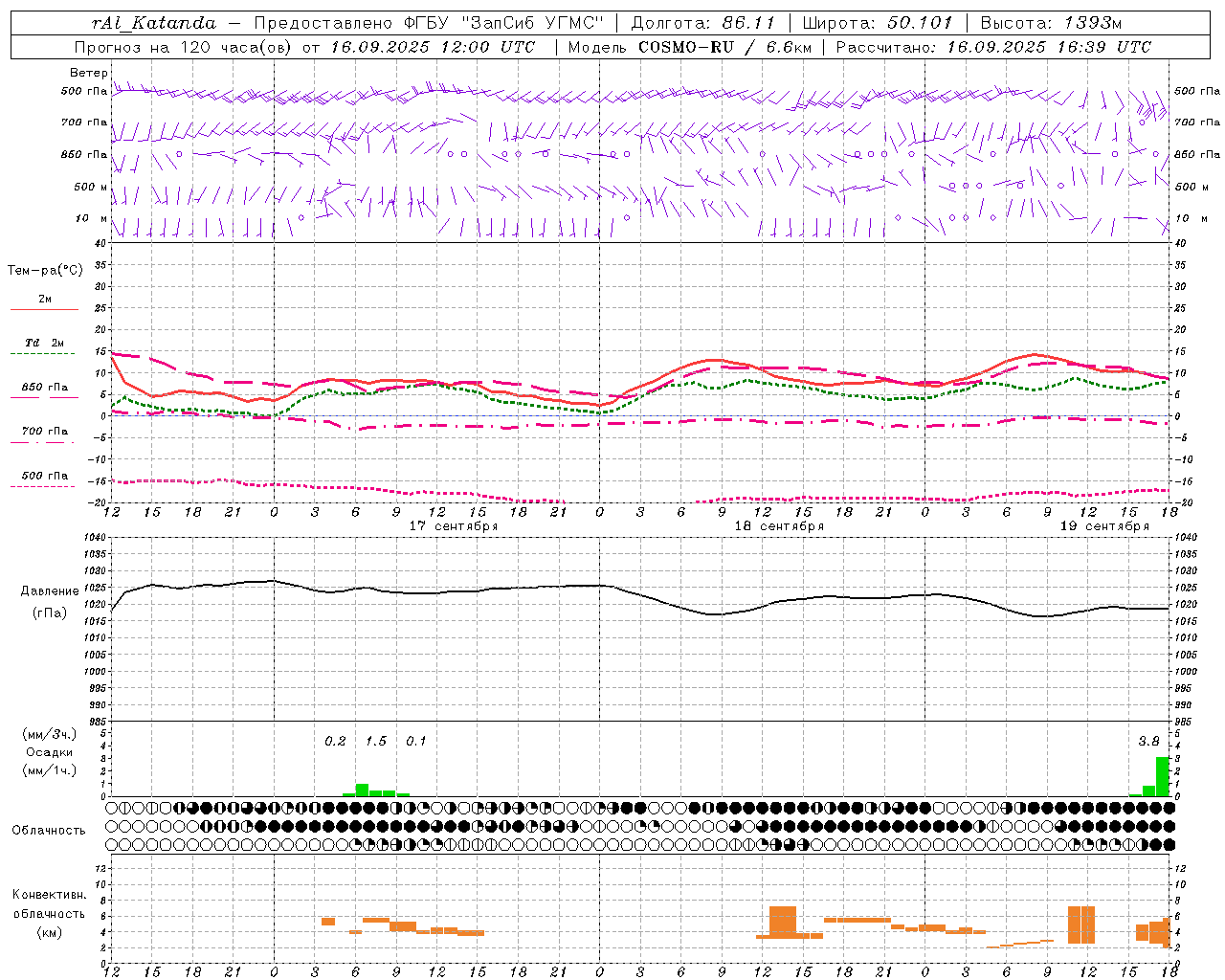Screen dimensions: 1225x980
Task: Click the elevation text Высота: 1393м
Action: 1051,23
